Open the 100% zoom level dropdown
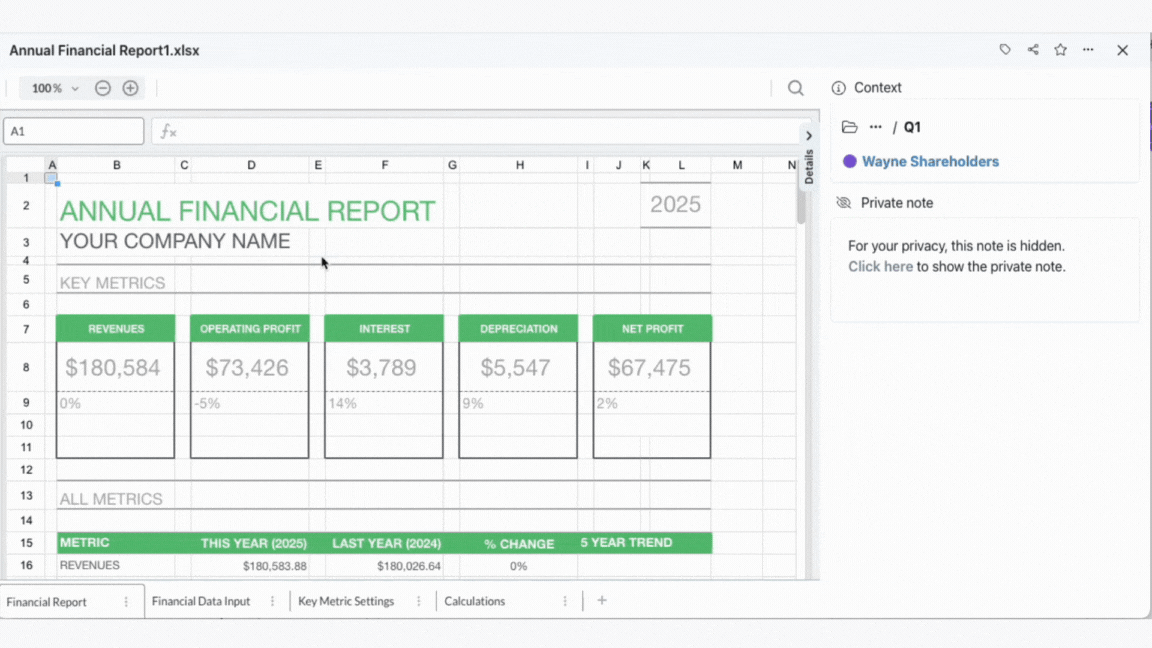This screenshot has width=1152, height=648. (52, 88)
